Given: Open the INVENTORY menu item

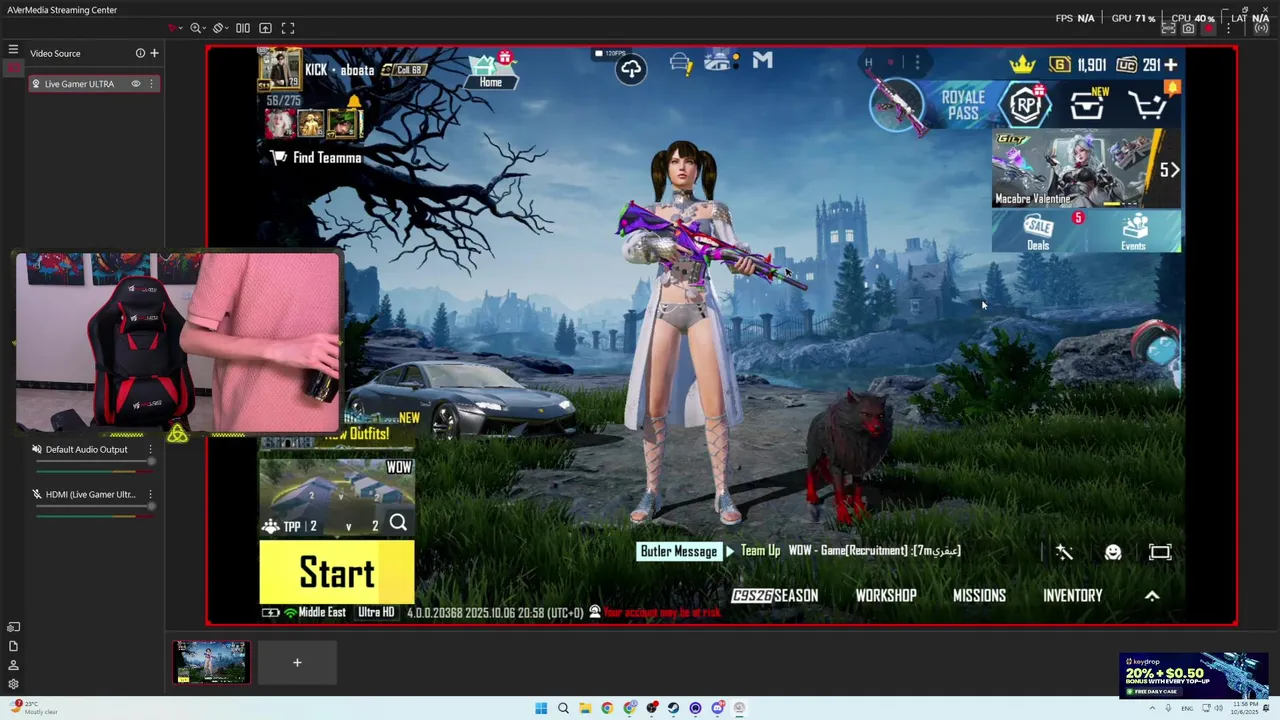Looking at the screenshot, I should tap(1072, 596).
